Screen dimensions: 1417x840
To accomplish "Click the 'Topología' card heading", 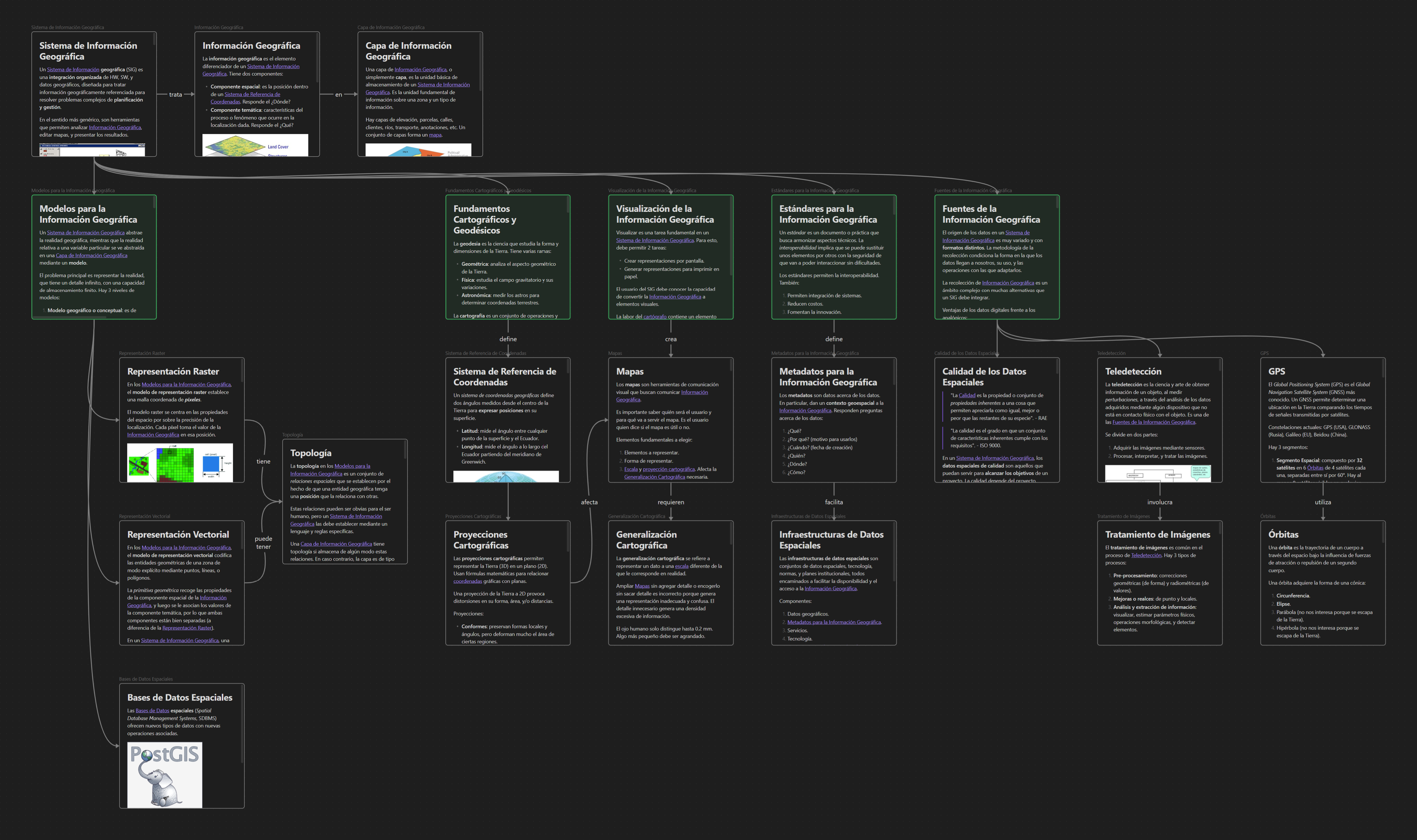I will (x=311, y=453).
